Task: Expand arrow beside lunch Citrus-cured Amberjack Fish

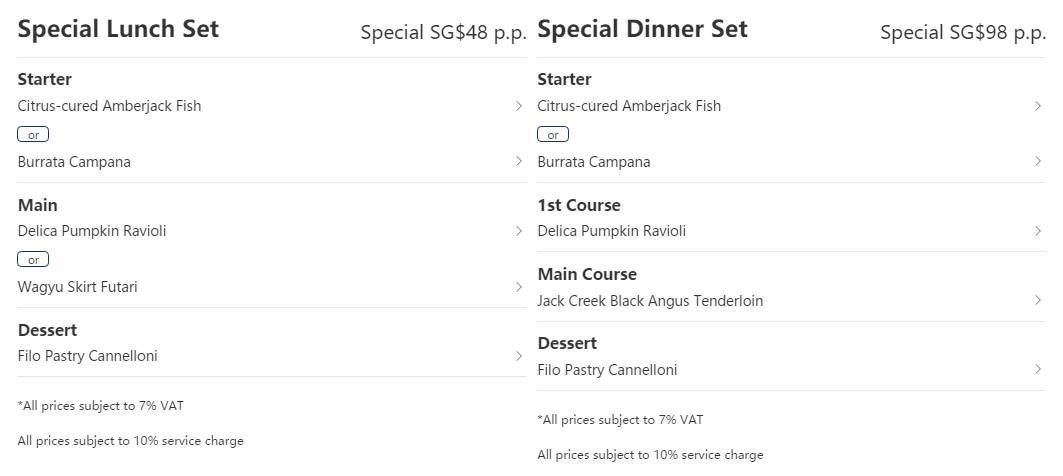Action: (519, 106)
